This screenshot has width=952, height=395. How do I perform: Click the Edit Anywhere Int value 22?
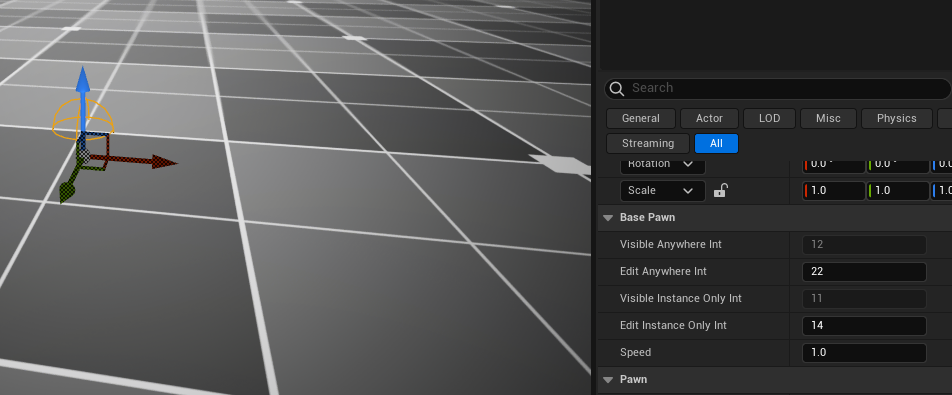[x=864, y=272]
